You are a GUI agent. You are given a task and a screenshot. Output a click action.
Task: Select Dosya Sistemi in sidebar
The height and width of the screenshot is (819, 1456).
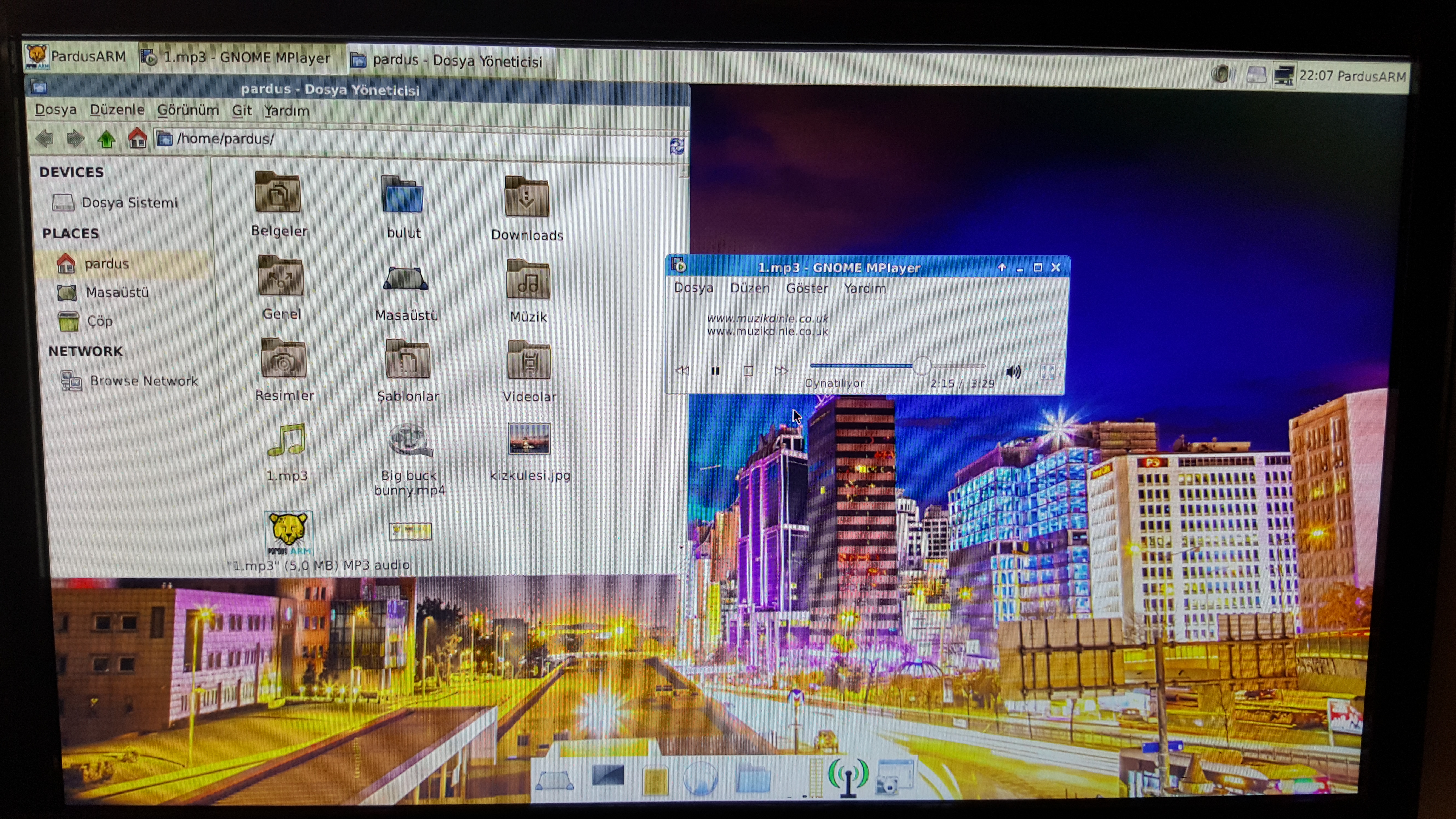(x=116, y=202)
